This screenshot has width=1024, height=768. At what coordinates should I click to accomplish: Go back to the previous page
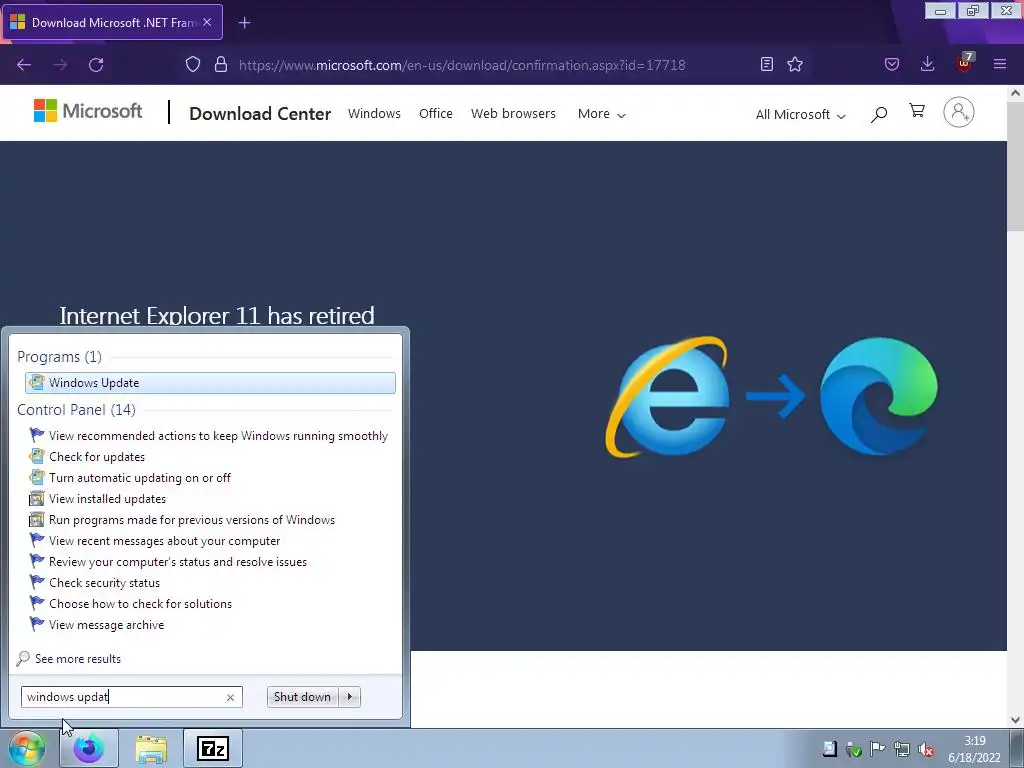24,65
